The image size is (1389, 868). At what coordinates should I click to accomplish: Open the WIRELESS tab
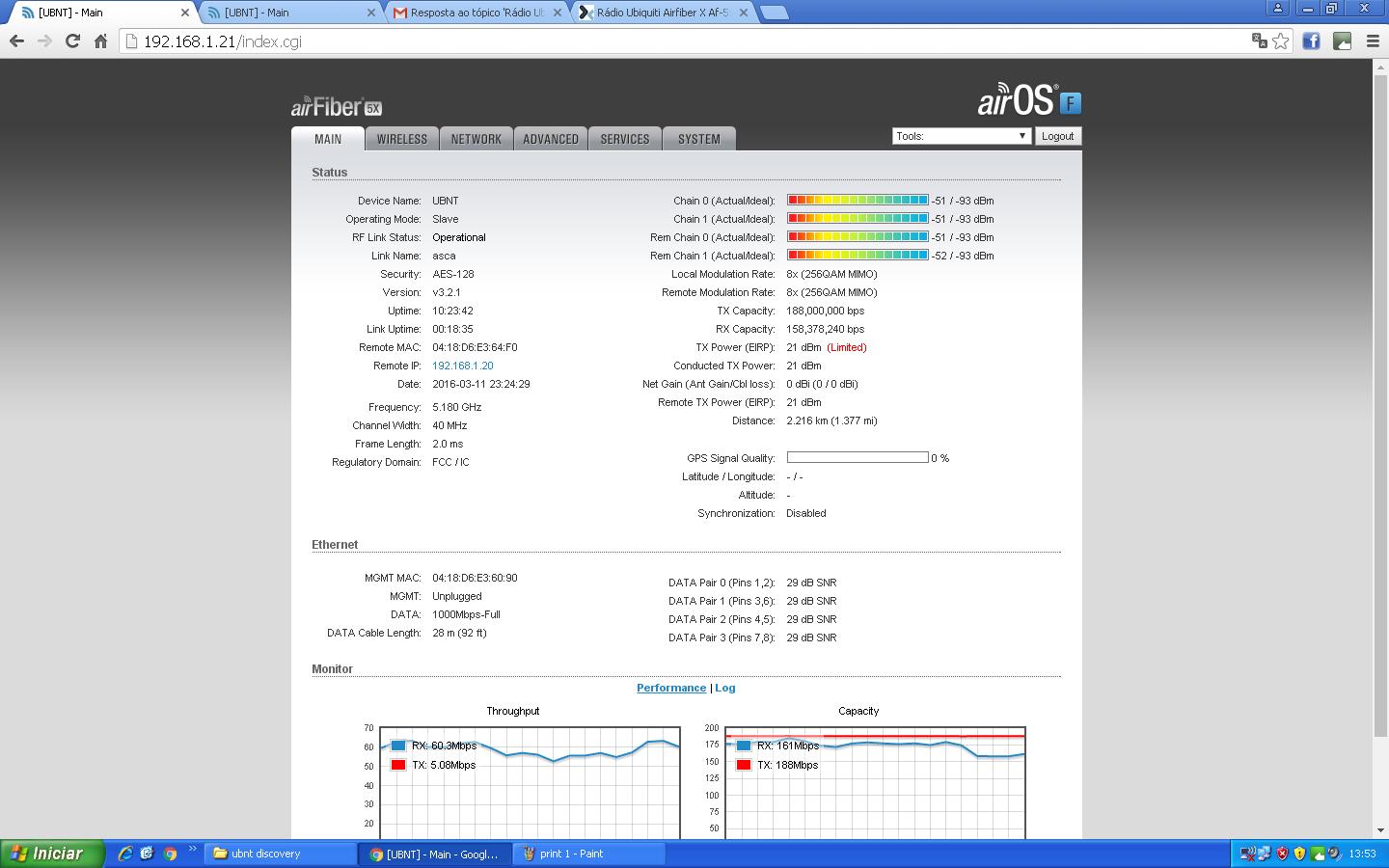402,139
